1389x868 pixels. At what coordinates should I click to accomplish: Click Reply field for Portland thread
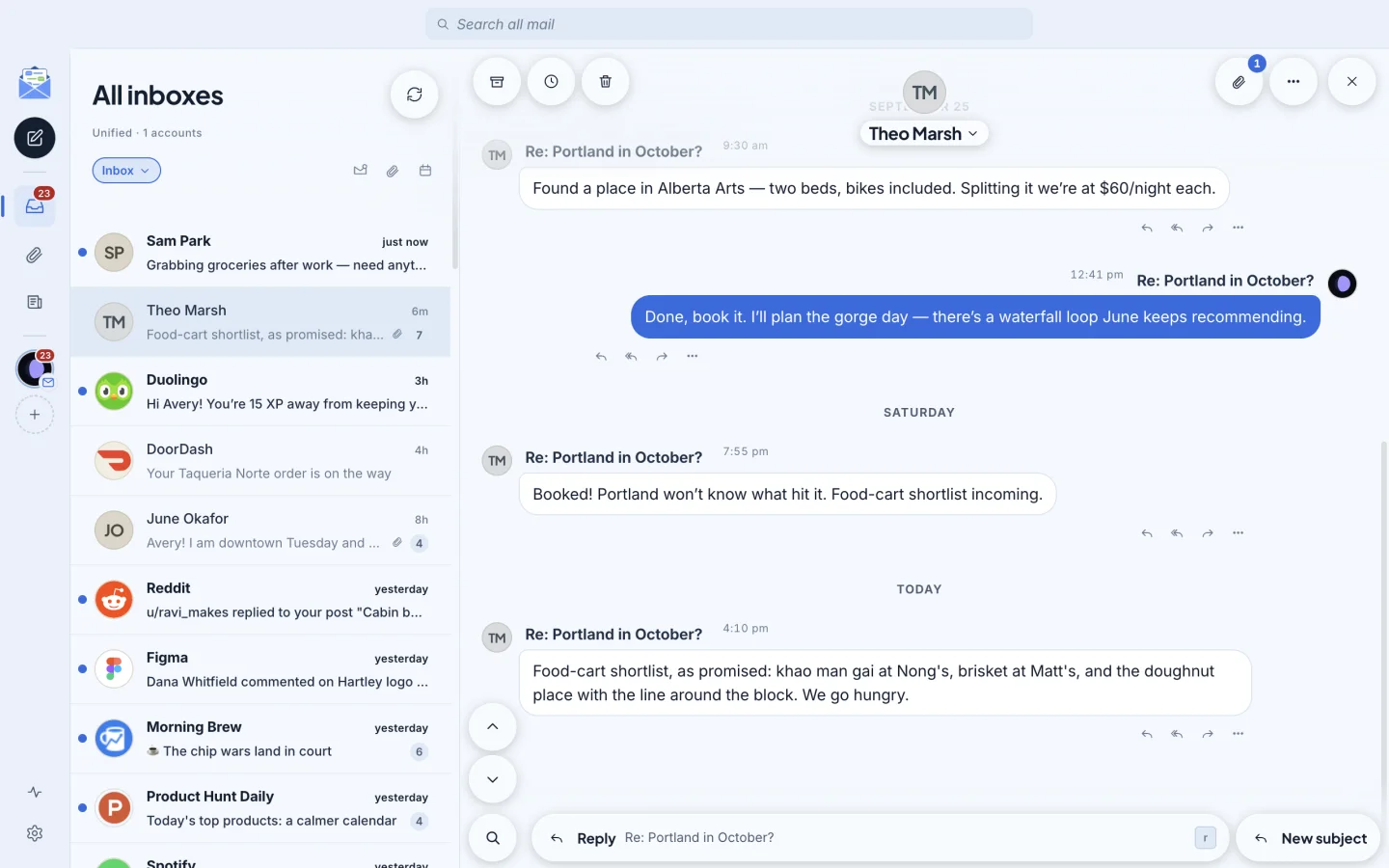pyautogui.click(x=881, y=838)
